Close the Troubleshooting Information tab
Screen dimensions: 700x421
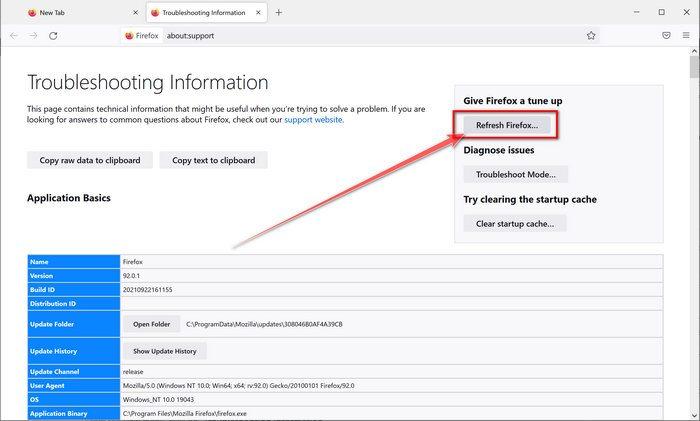pos(258,13)
